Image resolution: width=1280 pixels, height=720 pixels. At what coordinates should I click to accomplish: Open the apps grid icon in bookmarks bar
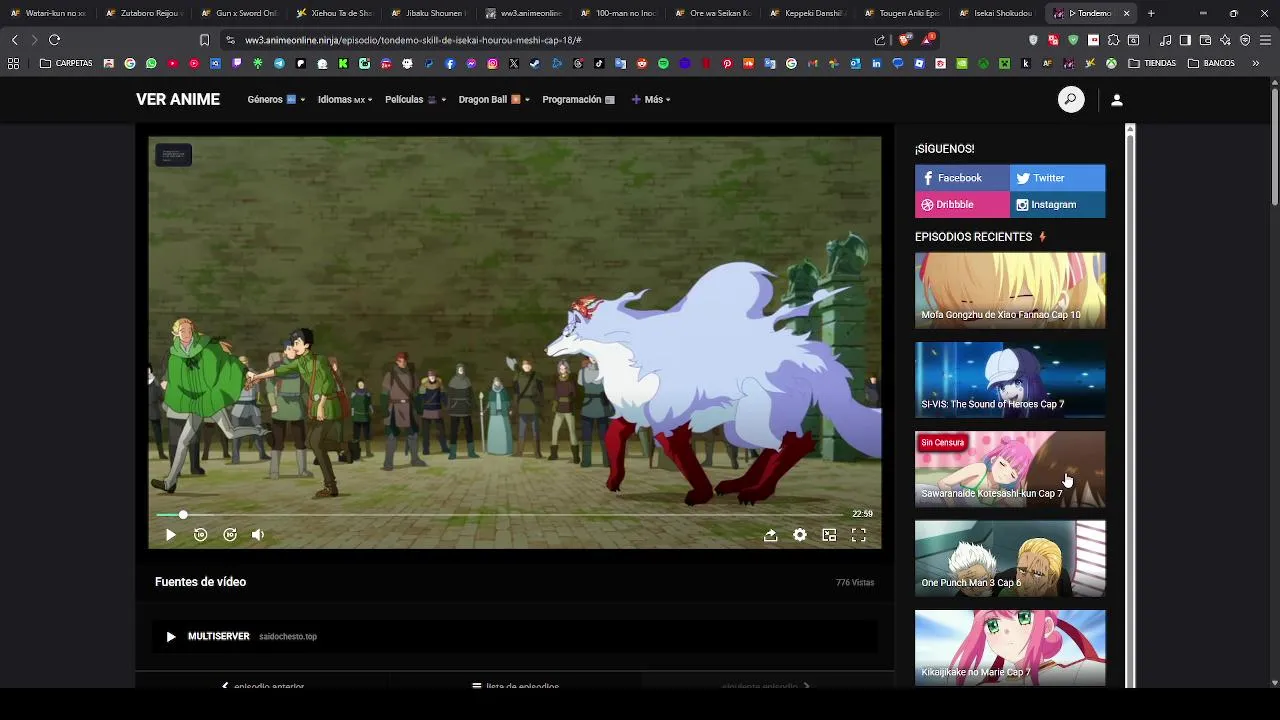[13, 63]
